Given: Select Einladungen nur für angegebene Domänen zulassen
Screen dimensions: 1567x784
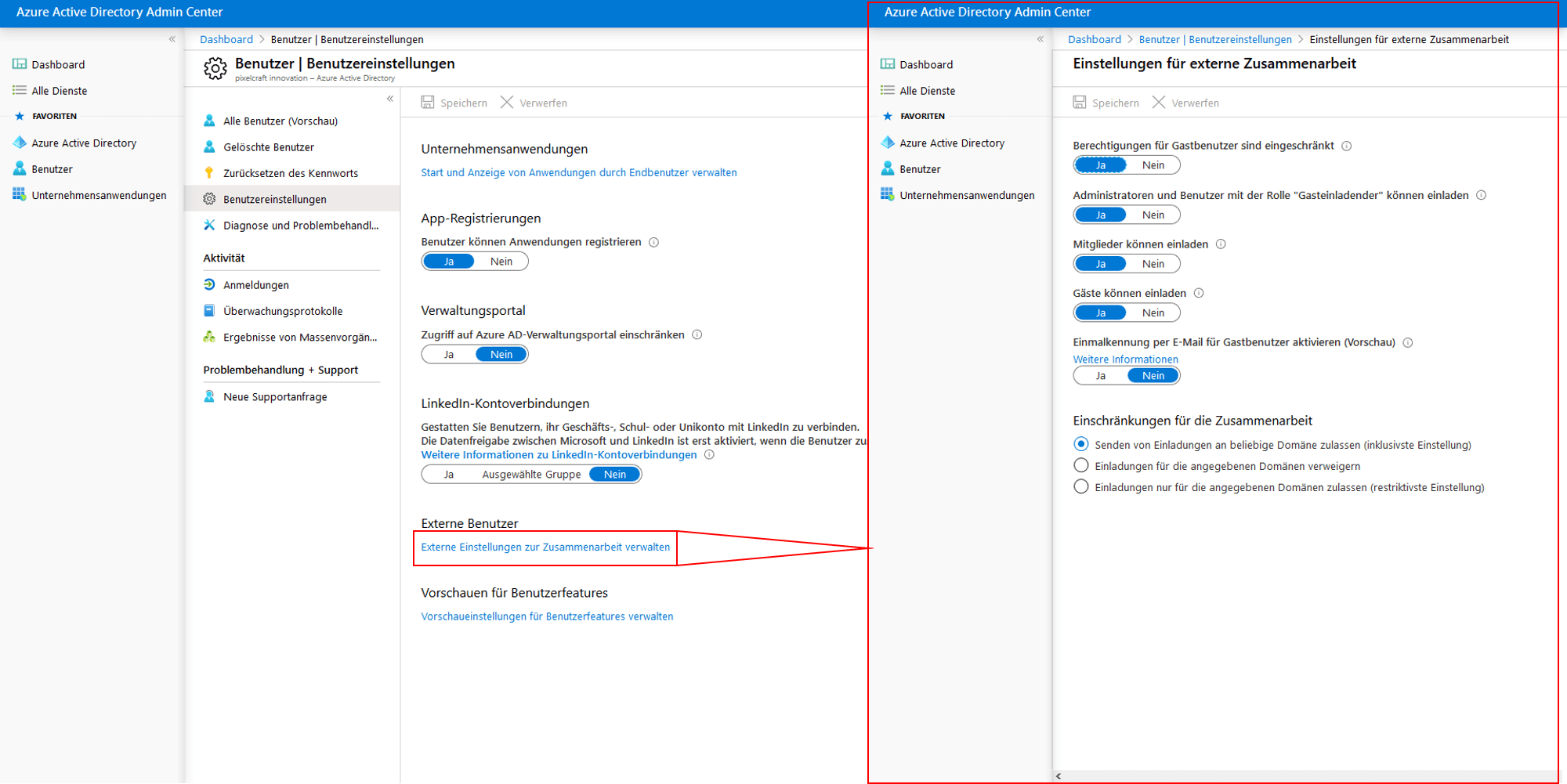Looking at the screenshot, I should click(1081, 486).
